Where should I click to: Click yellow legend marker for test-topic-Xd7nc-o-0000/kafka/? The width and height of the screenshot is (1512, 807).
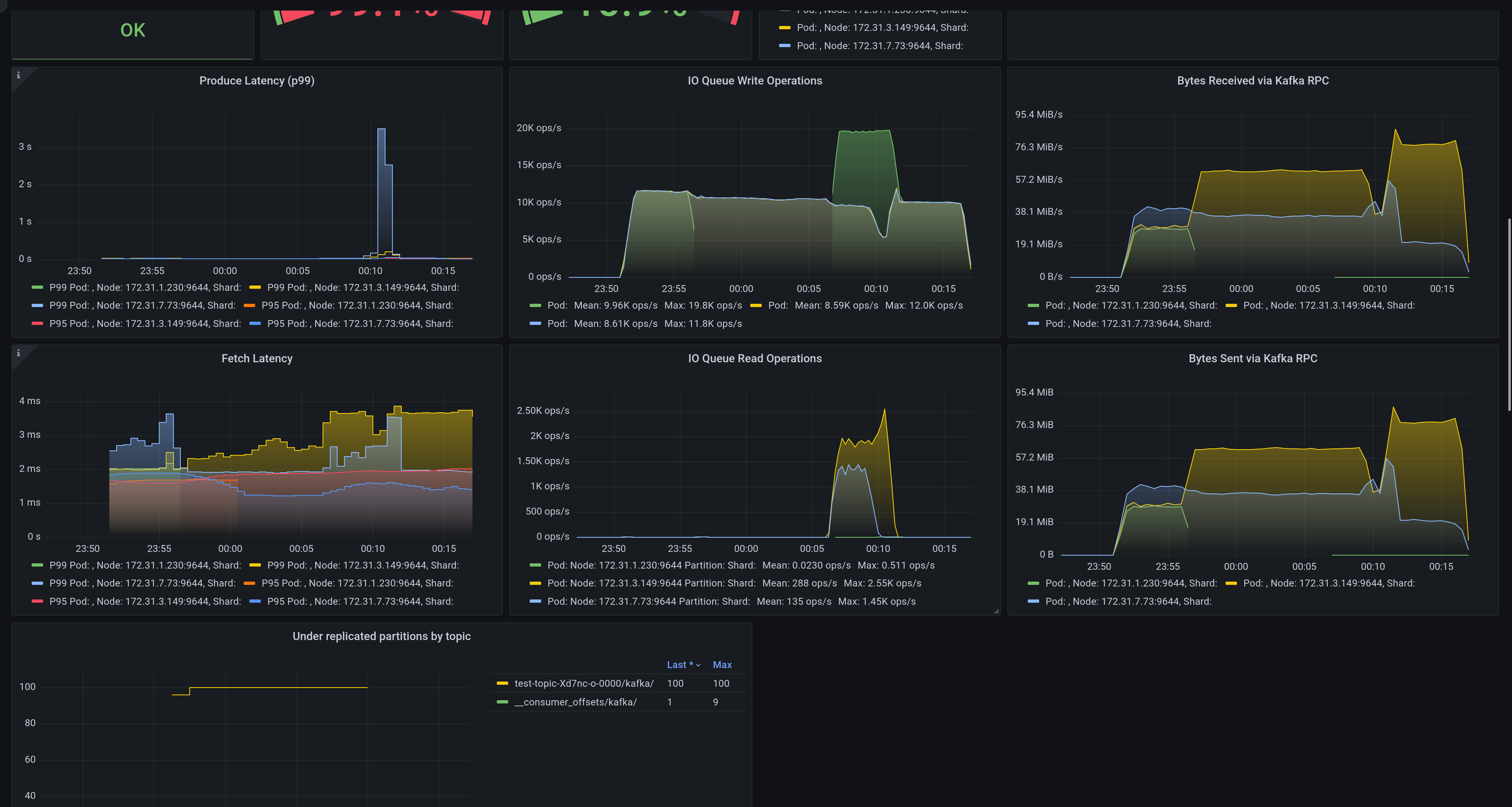pos(502,683)
